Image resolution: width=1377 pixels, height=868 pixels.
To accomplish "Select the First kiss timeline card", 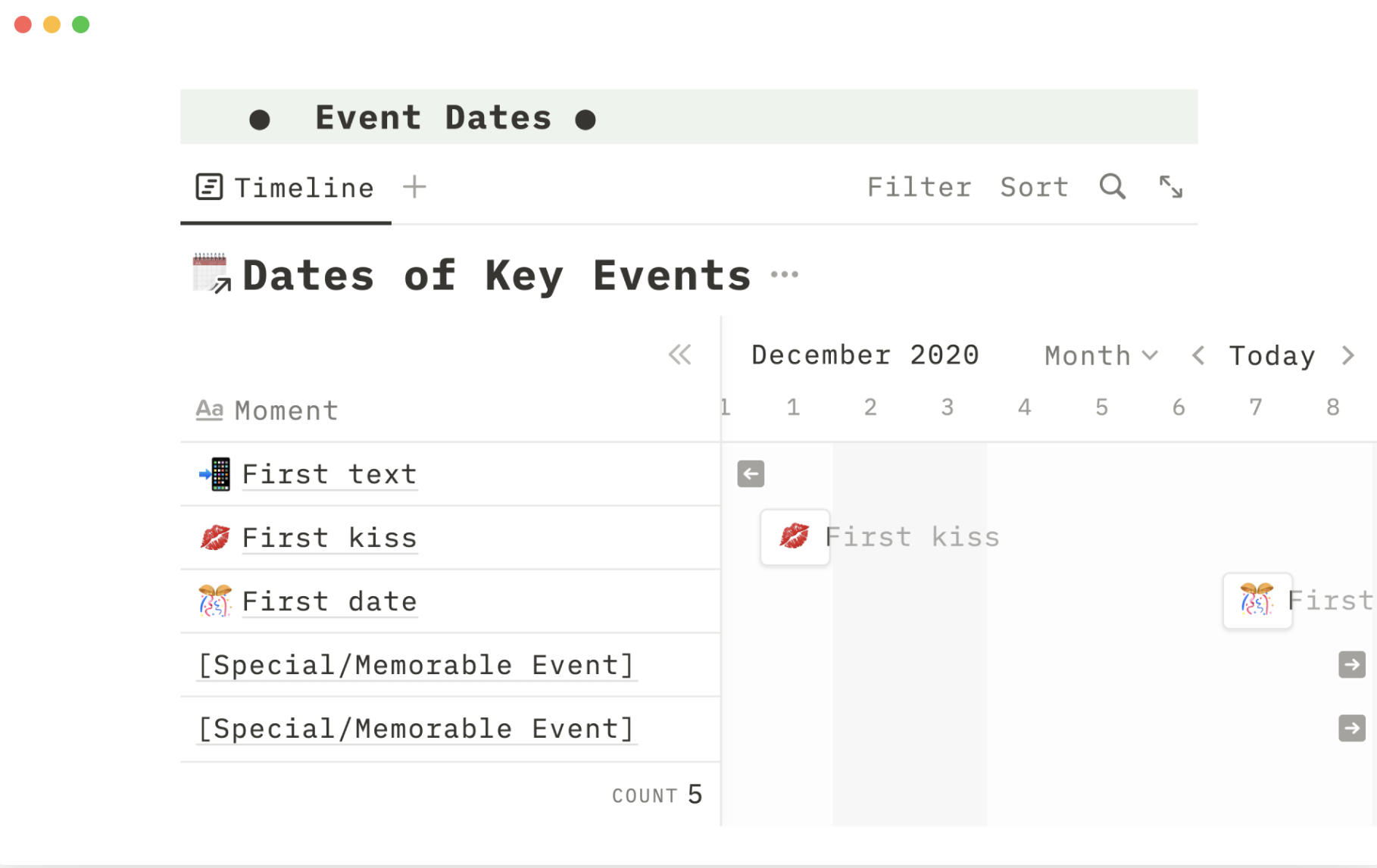I will [795, 537].
